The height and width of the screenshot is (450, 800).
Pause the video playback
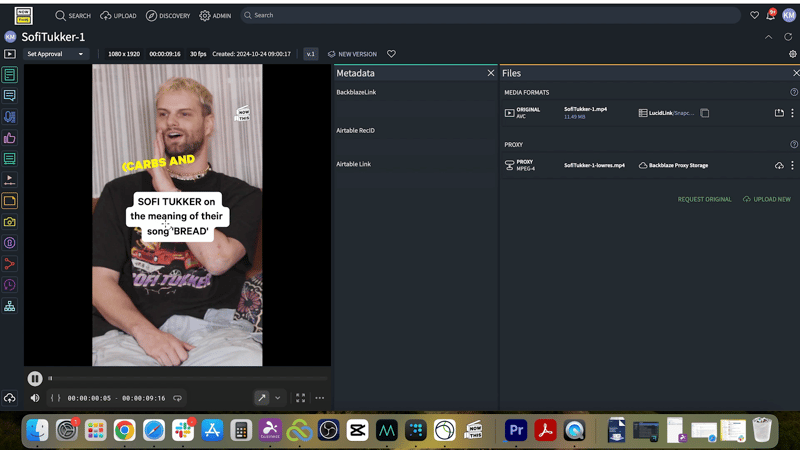(35, 379)
